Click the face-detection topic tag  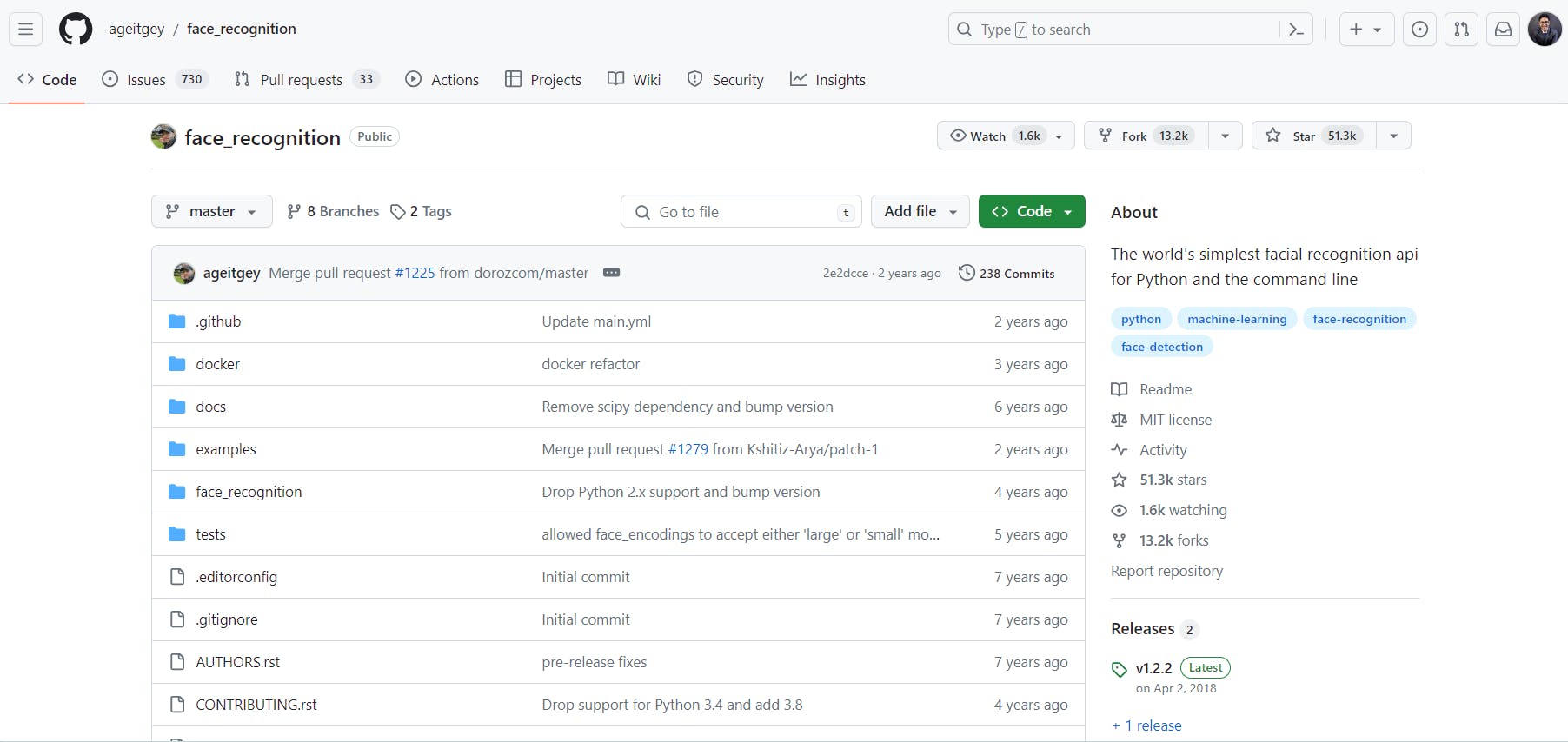coord(1162,347)
